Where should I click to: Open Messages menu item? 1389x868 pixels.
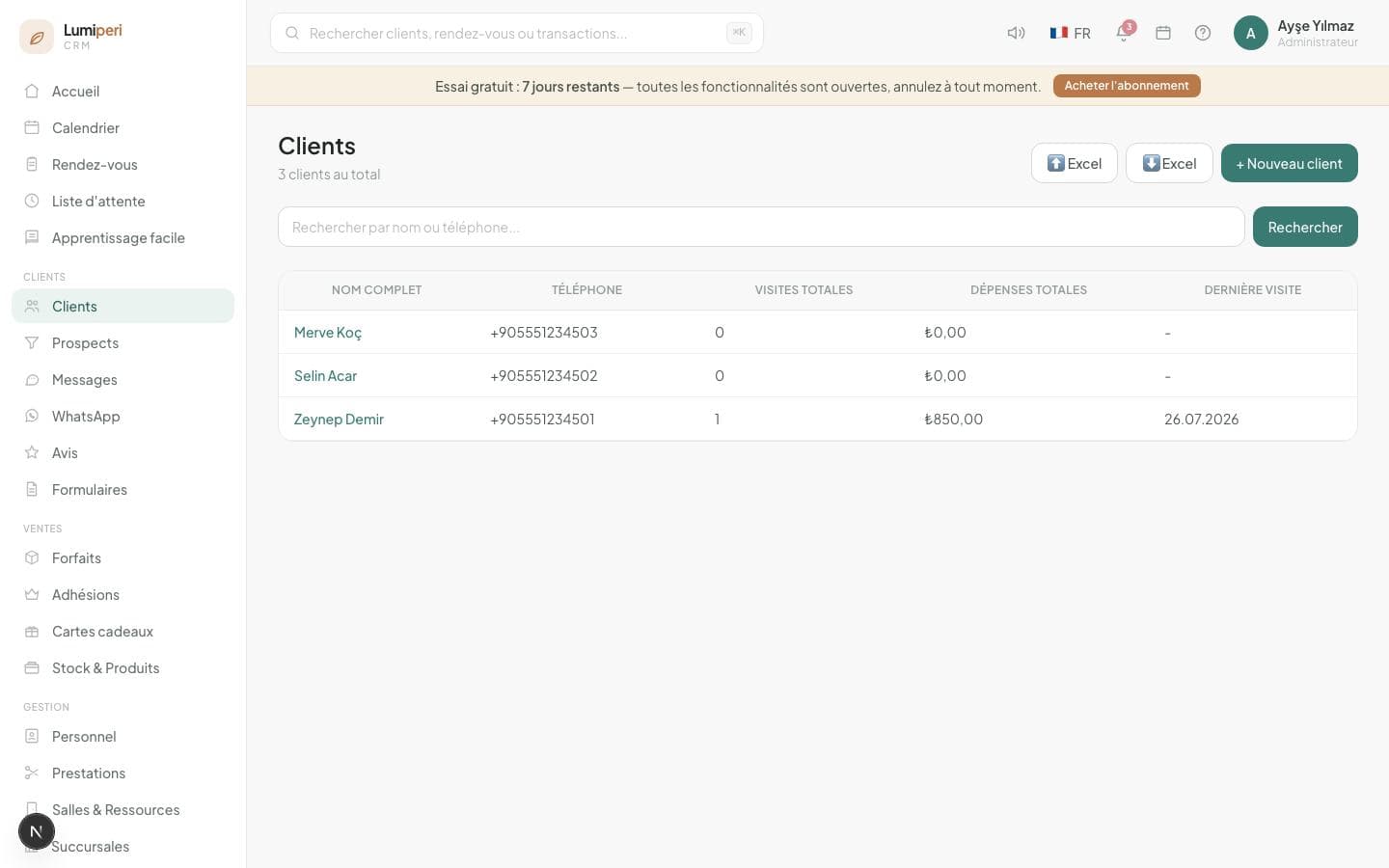[x=123, y=379]
